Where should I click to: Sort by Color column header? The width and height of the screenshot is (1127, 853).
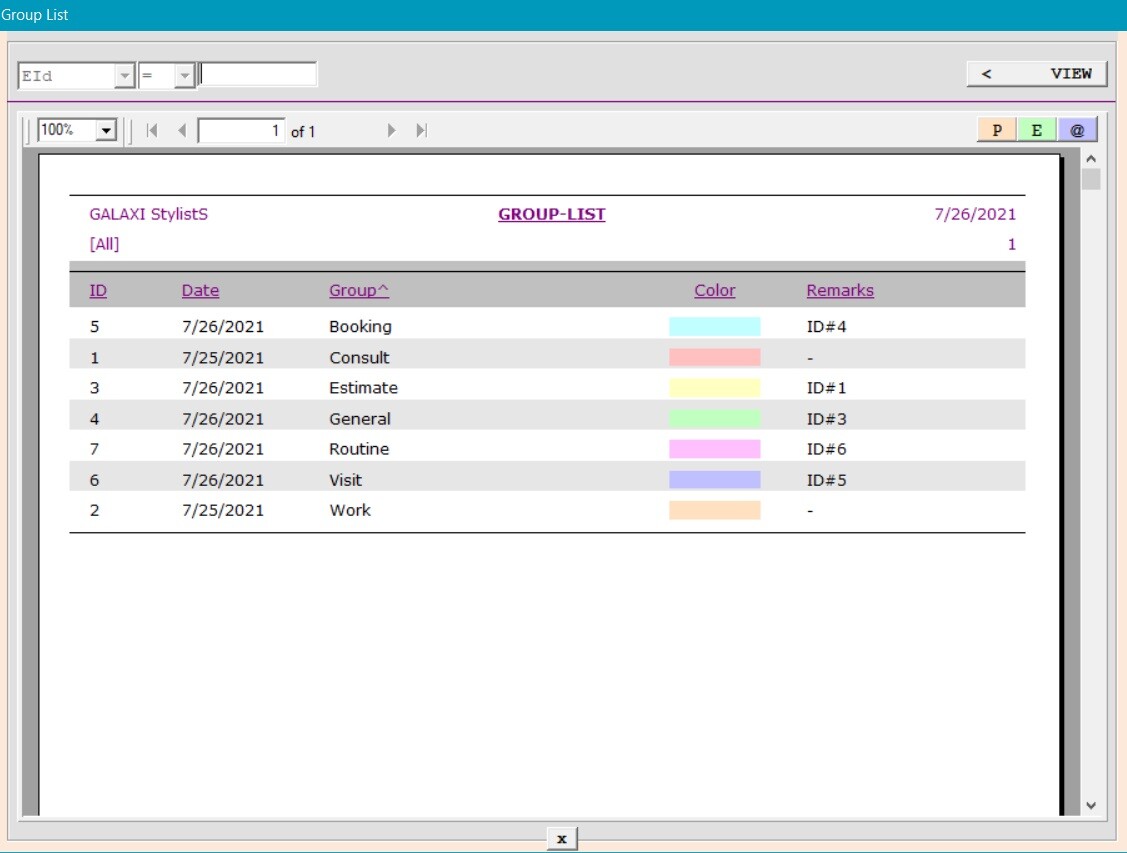click(714, 290)
